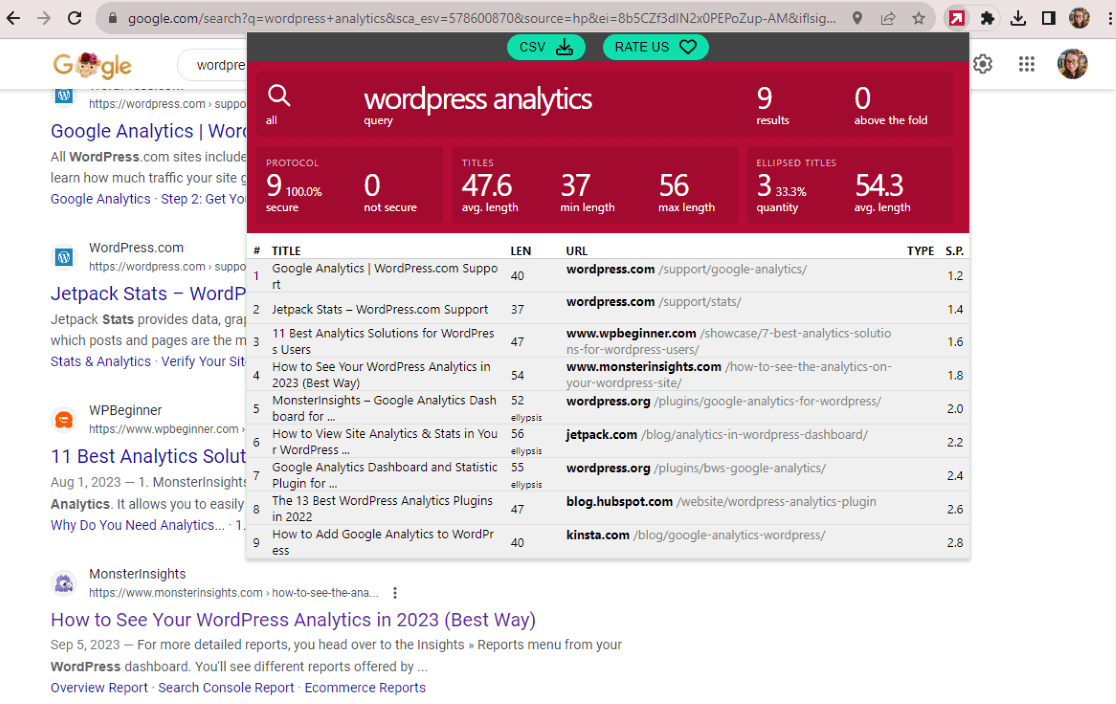Open the Extensions puzzle piece menu

988,17
